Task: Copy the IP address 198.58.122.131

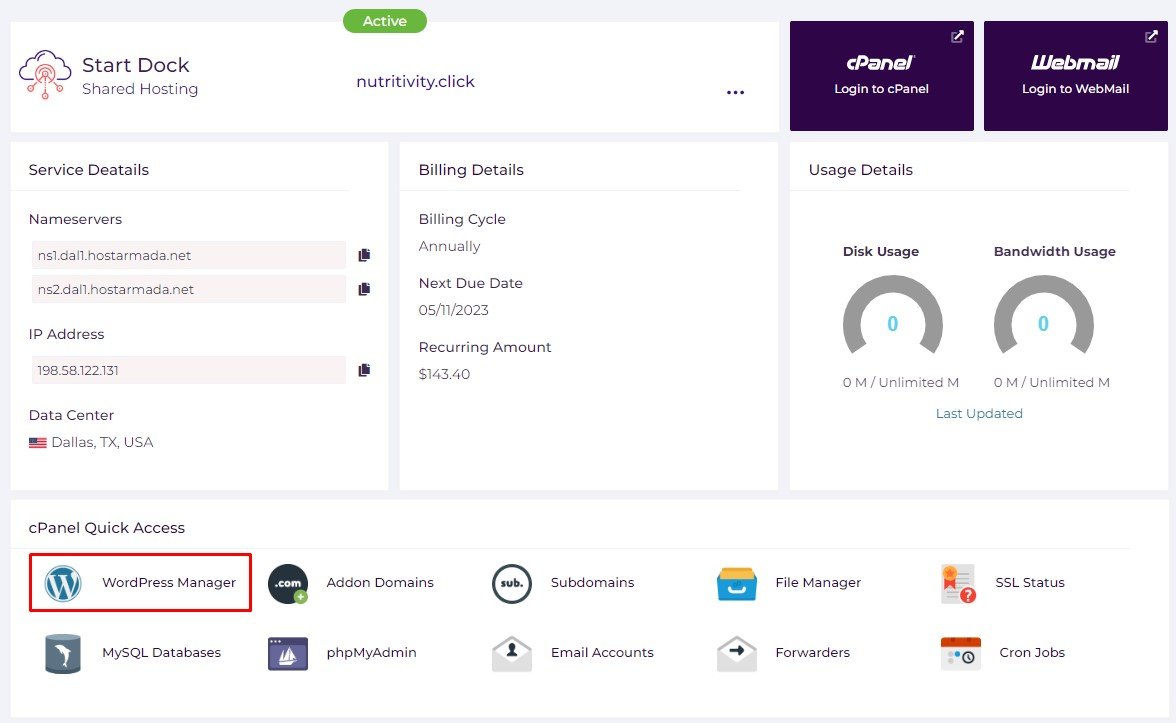Action: click(x=364, y=370)
